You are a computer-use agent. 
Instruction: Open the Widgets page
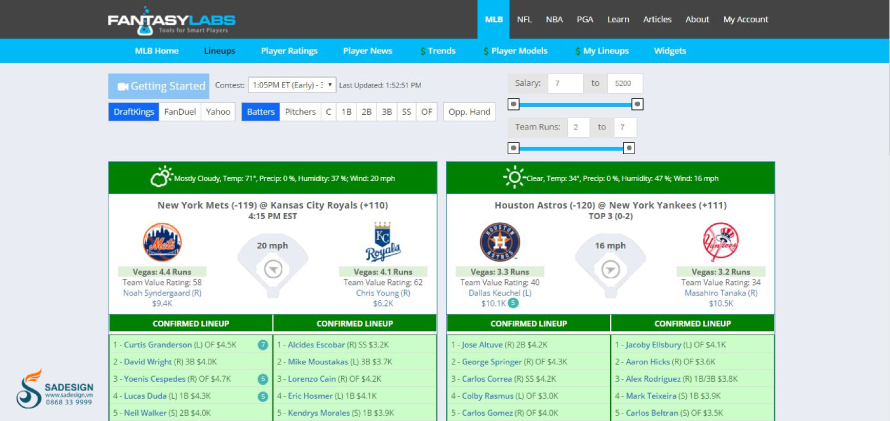pos(670,51)
